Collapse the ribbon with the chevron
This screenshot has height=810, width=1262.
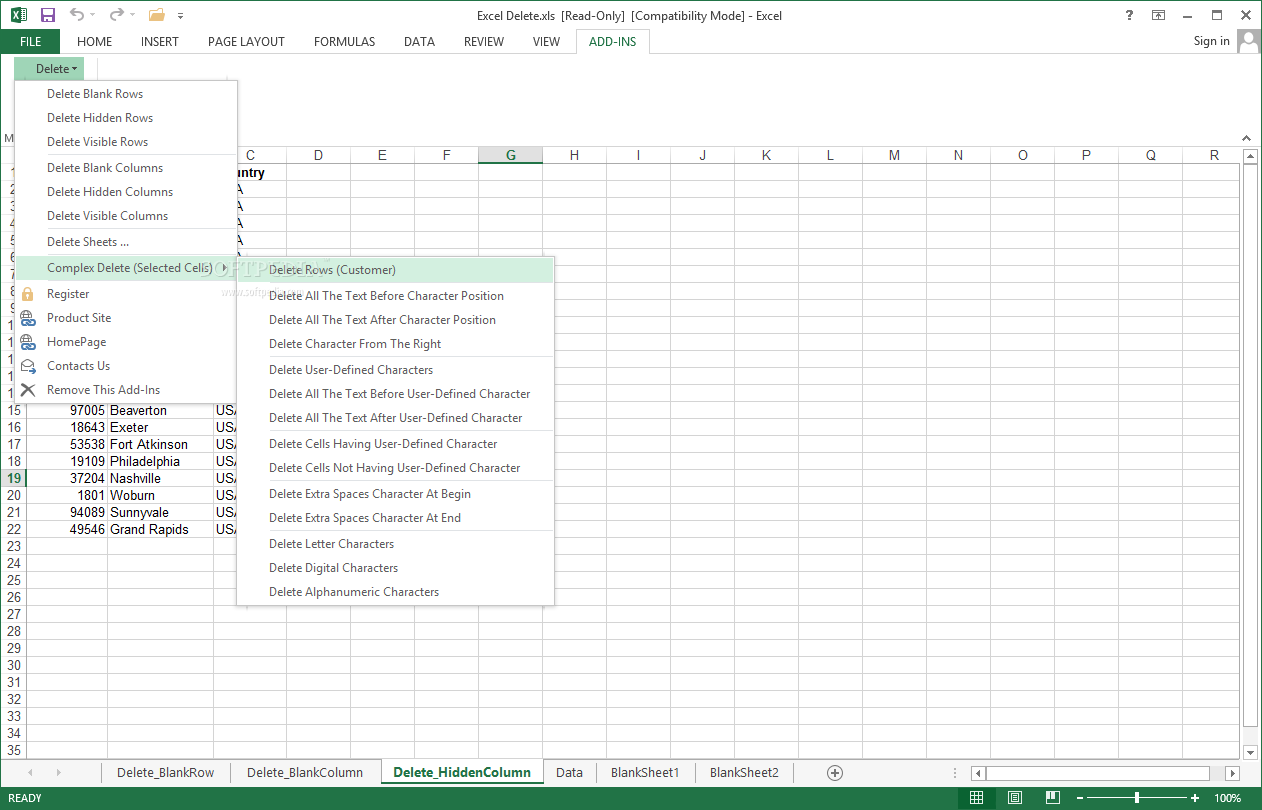coord(1246,138)
